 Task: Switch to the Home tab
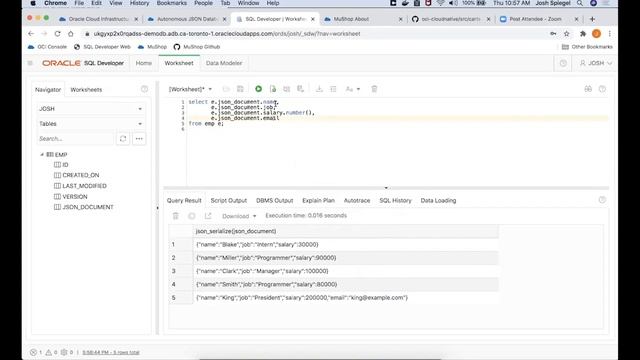click(x=144, y=63)
